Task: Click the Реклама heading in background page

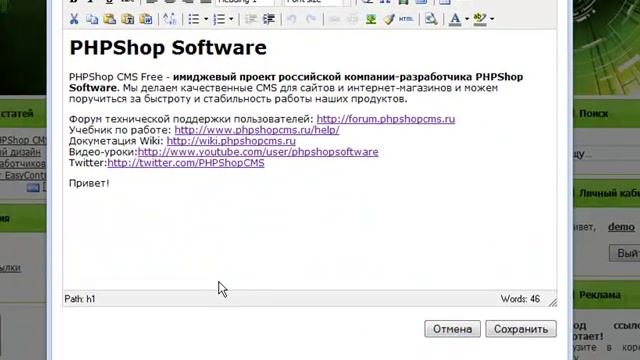Action: point(600,294)
